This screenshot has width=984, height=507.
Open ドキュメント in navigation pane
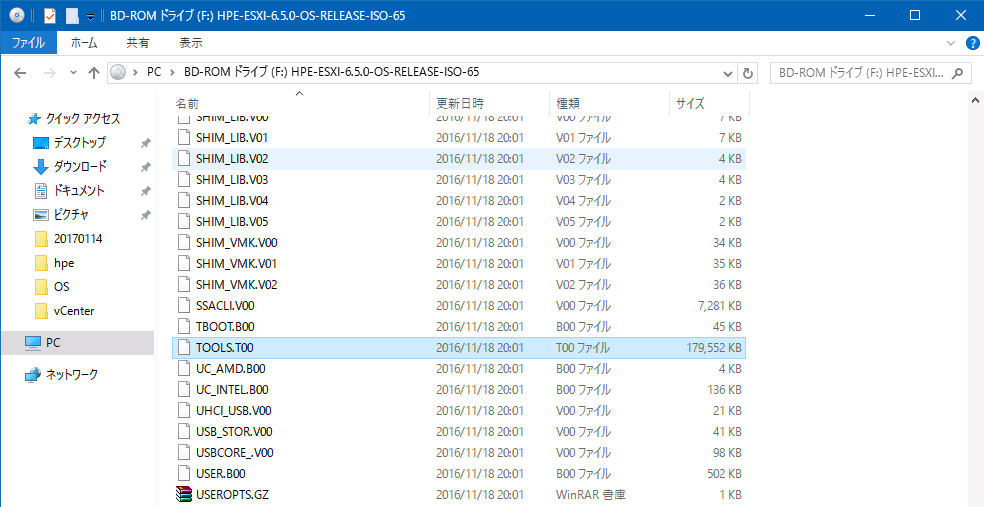78,190
